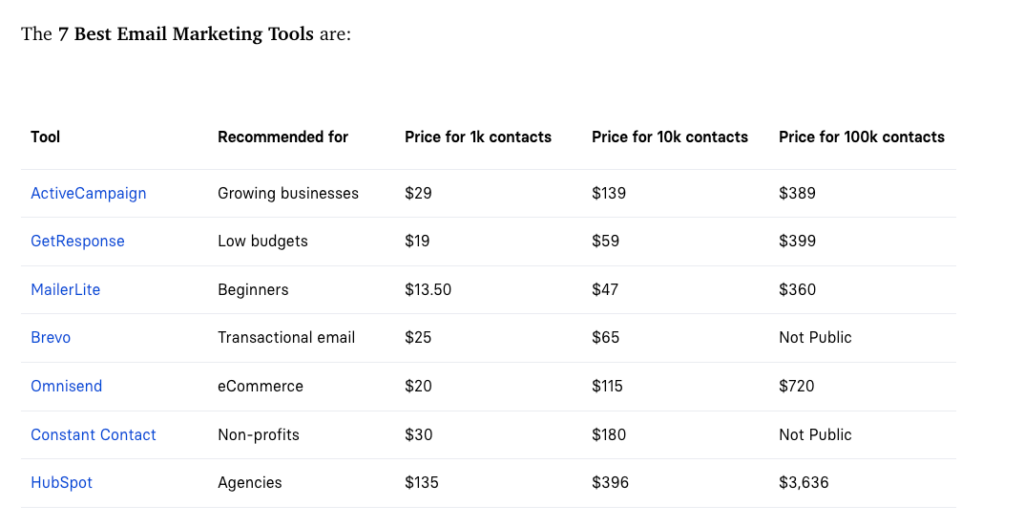This screenshot has height=527, width=1024.
Task: Visit the Brevo link
Action: pos(50,338)
